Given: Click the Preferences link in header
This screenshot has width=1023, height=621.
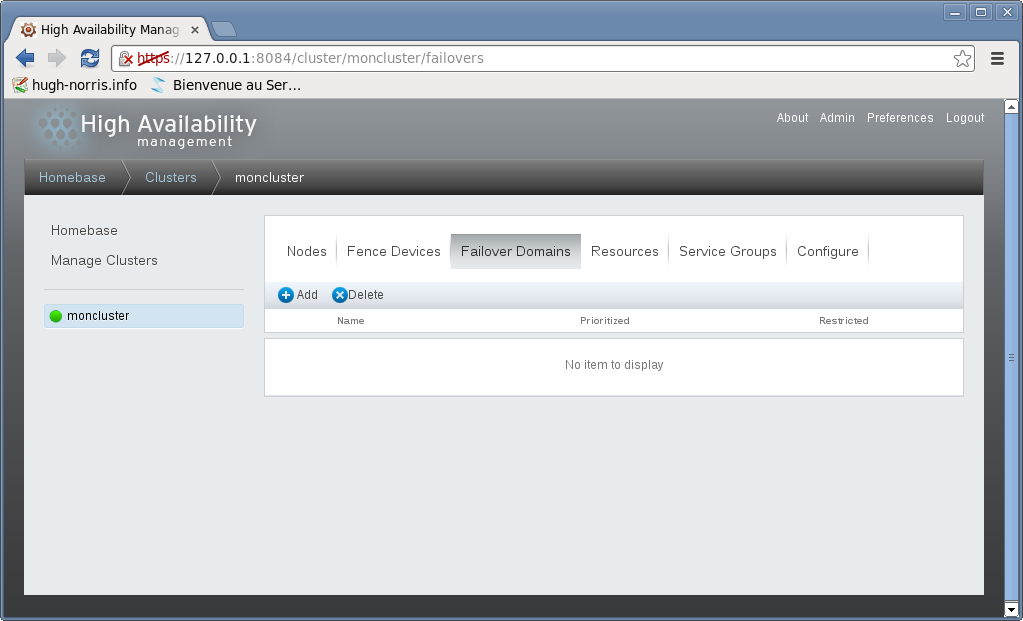Looking at the screenshot, I should click(899, 118).
